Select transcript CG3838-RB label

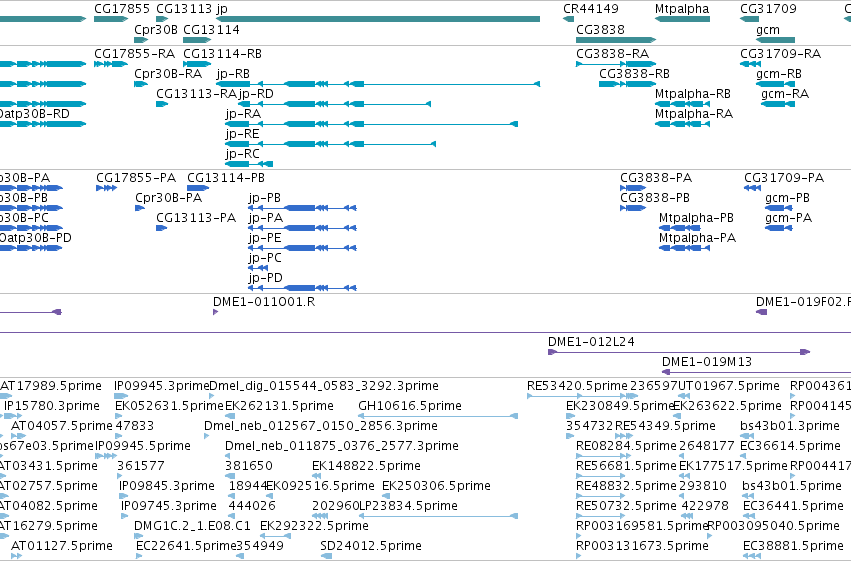pyautogui.click(x=634, y=74)
